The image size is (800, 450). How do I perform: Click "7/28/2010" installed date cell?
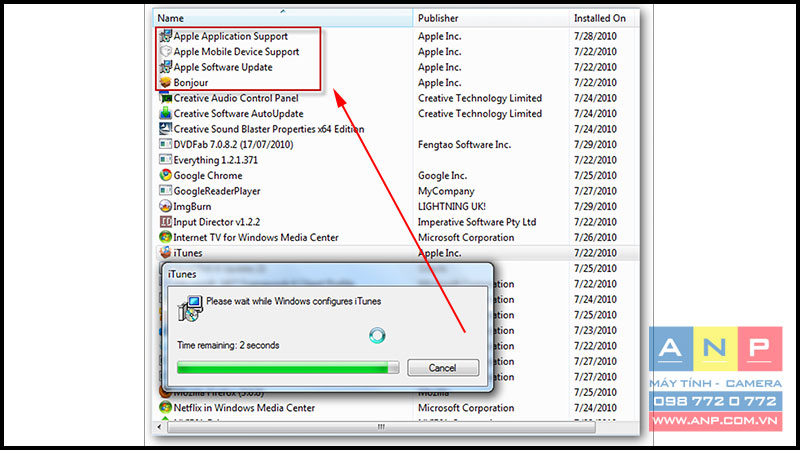595,36
